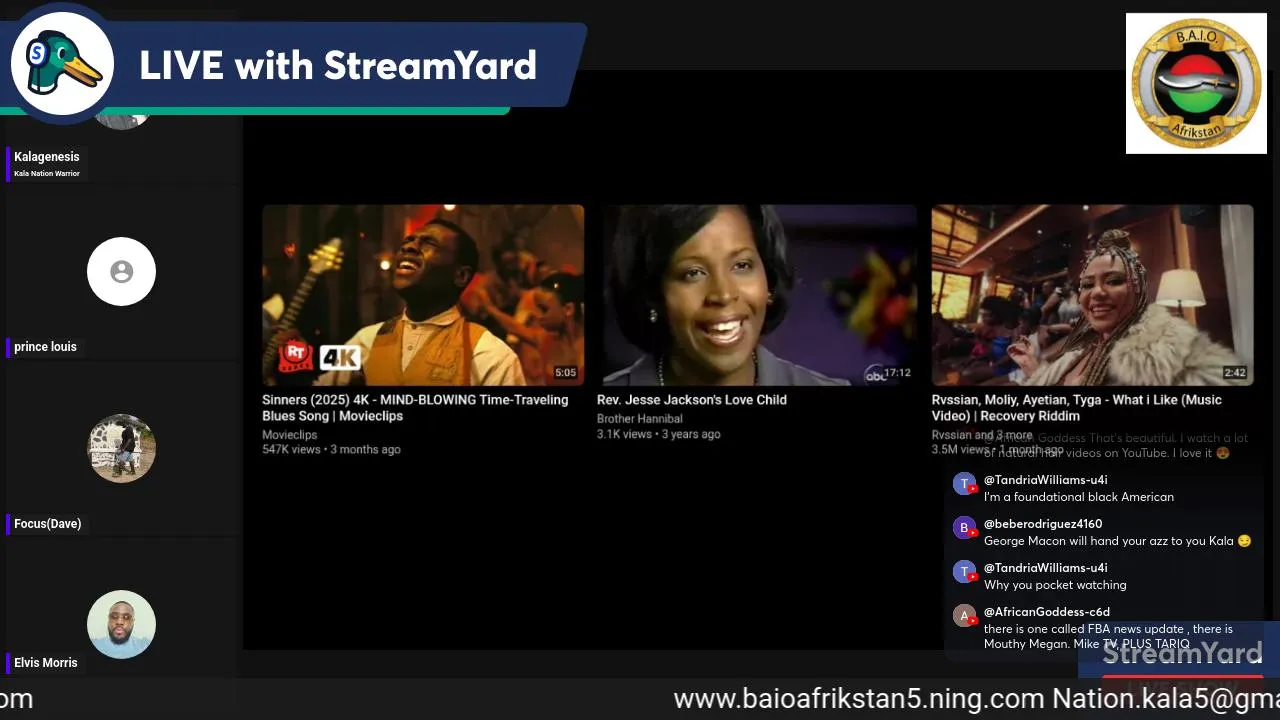This screenshot has height=720, width=1280.
Task: Click the 2:42 duration badge
Action: (x=1235, y=373)
